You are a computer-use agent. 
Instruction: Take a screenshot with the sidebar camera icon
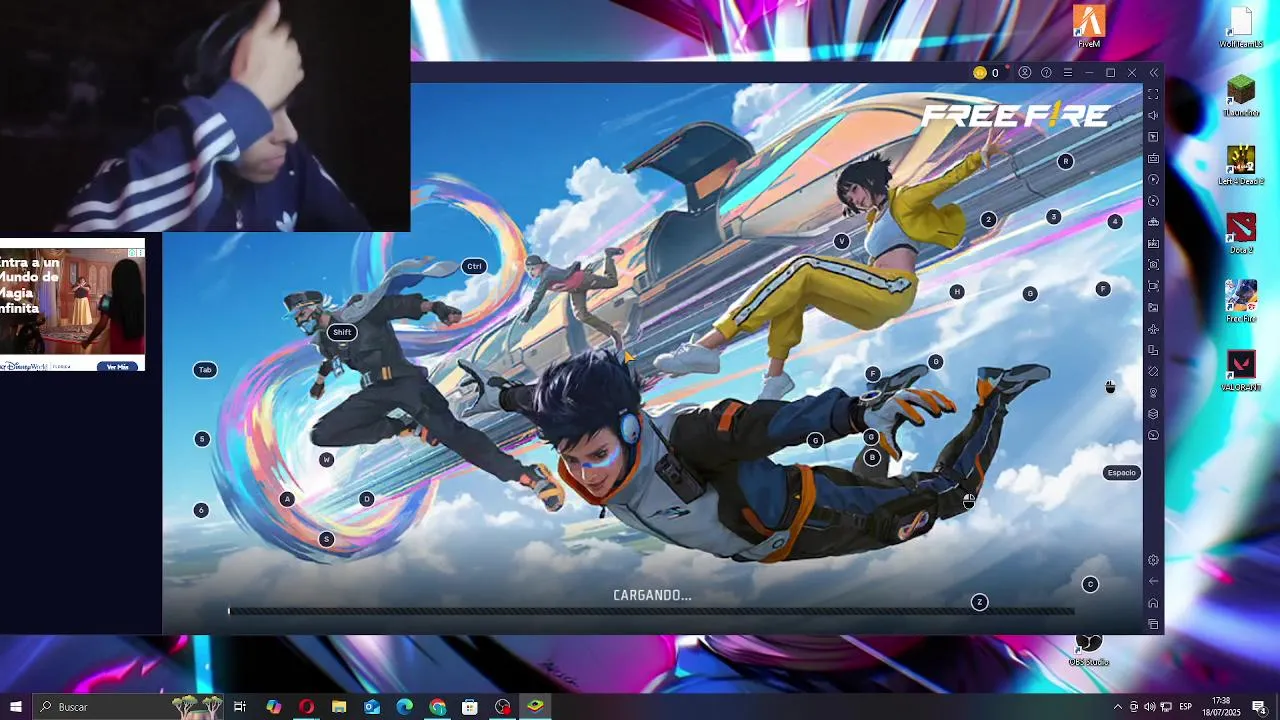point(1153,265)
